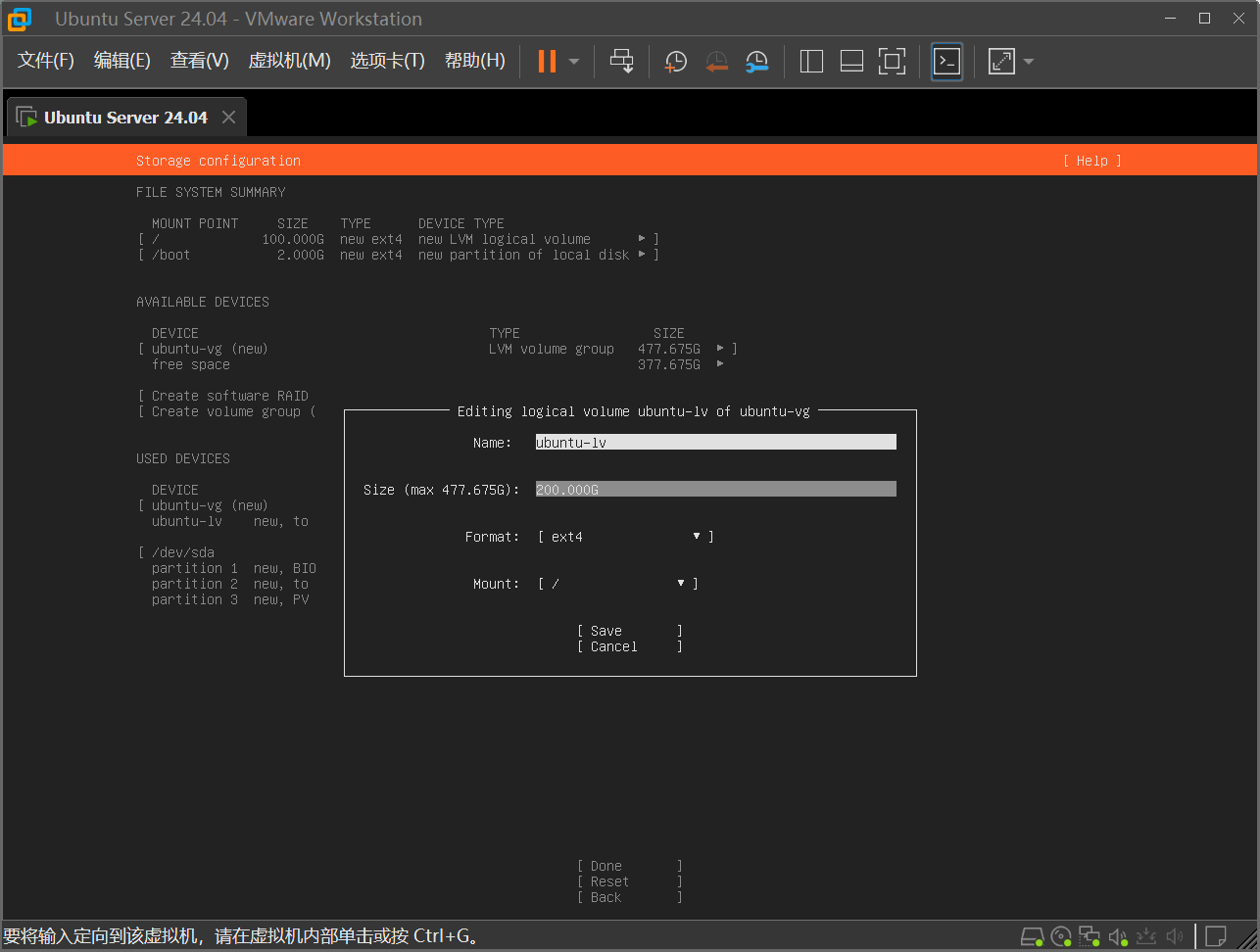The image size is (1260, 952).
Task: Click the CD/DVD drive status icon
Action: (x=1061, y=936)
